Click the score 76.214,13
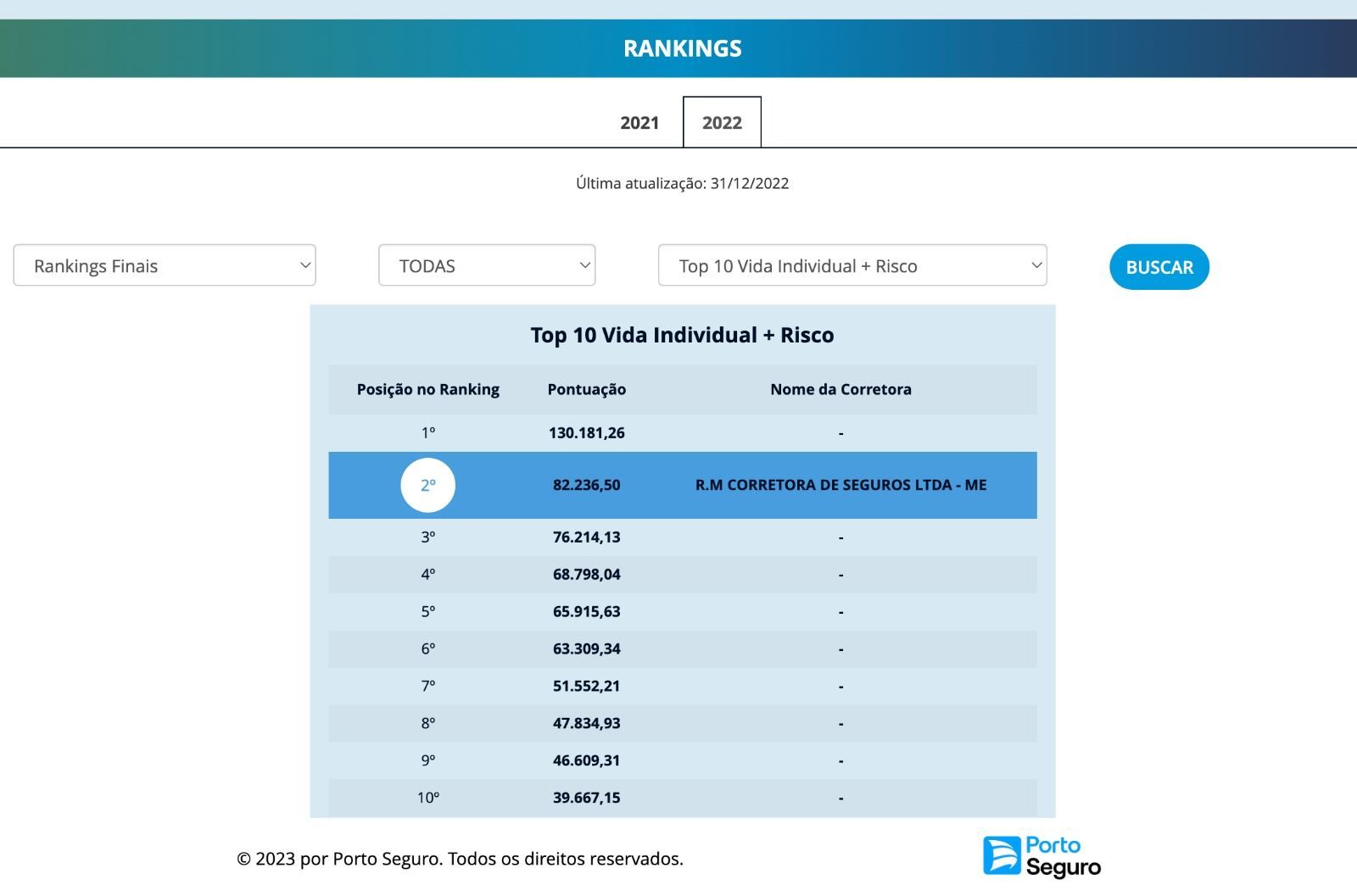Image resolution: width=1357 pixels, height=896 pixels. 587,537
